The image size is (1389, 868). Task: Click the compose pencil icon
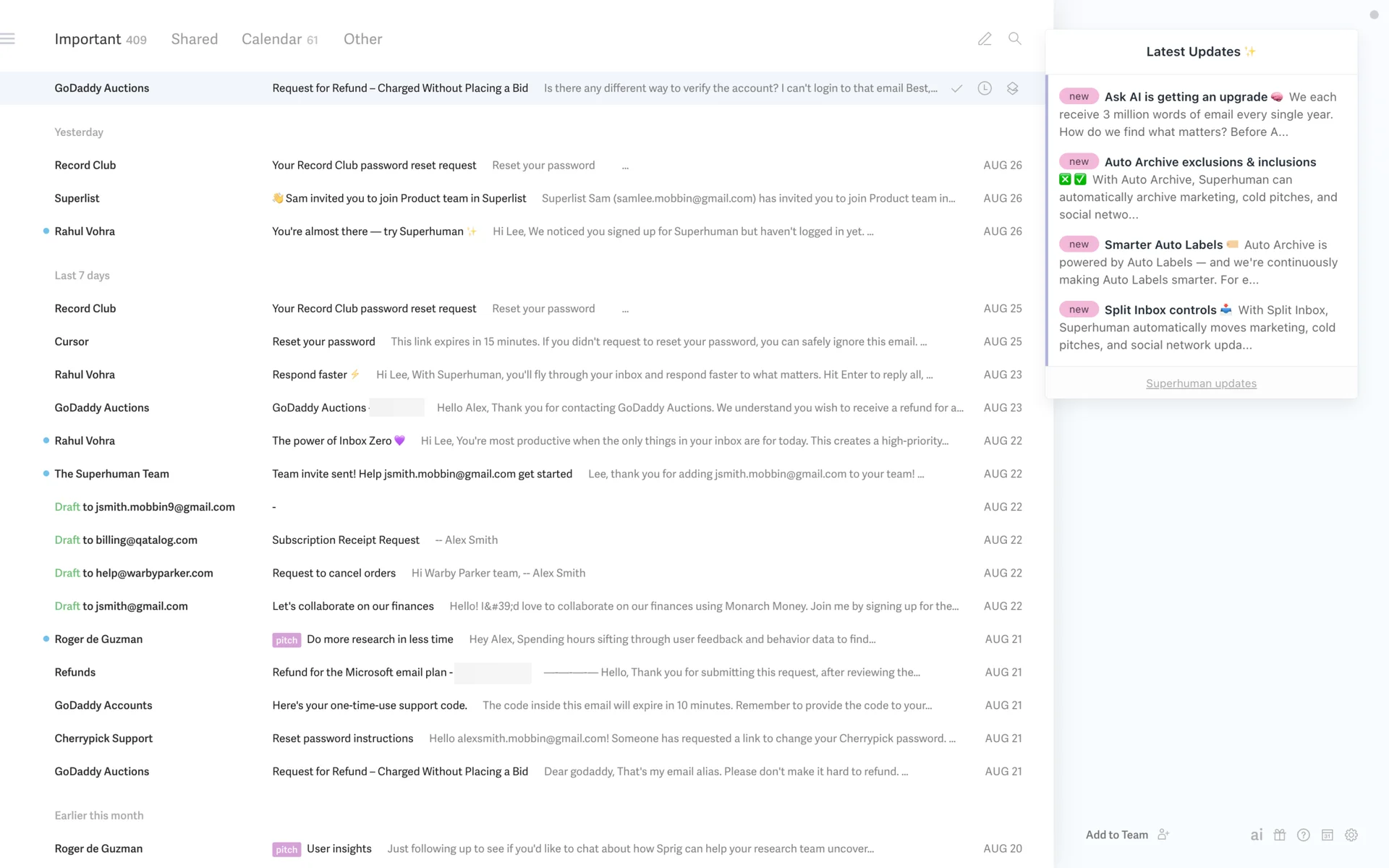click(985, 39)
